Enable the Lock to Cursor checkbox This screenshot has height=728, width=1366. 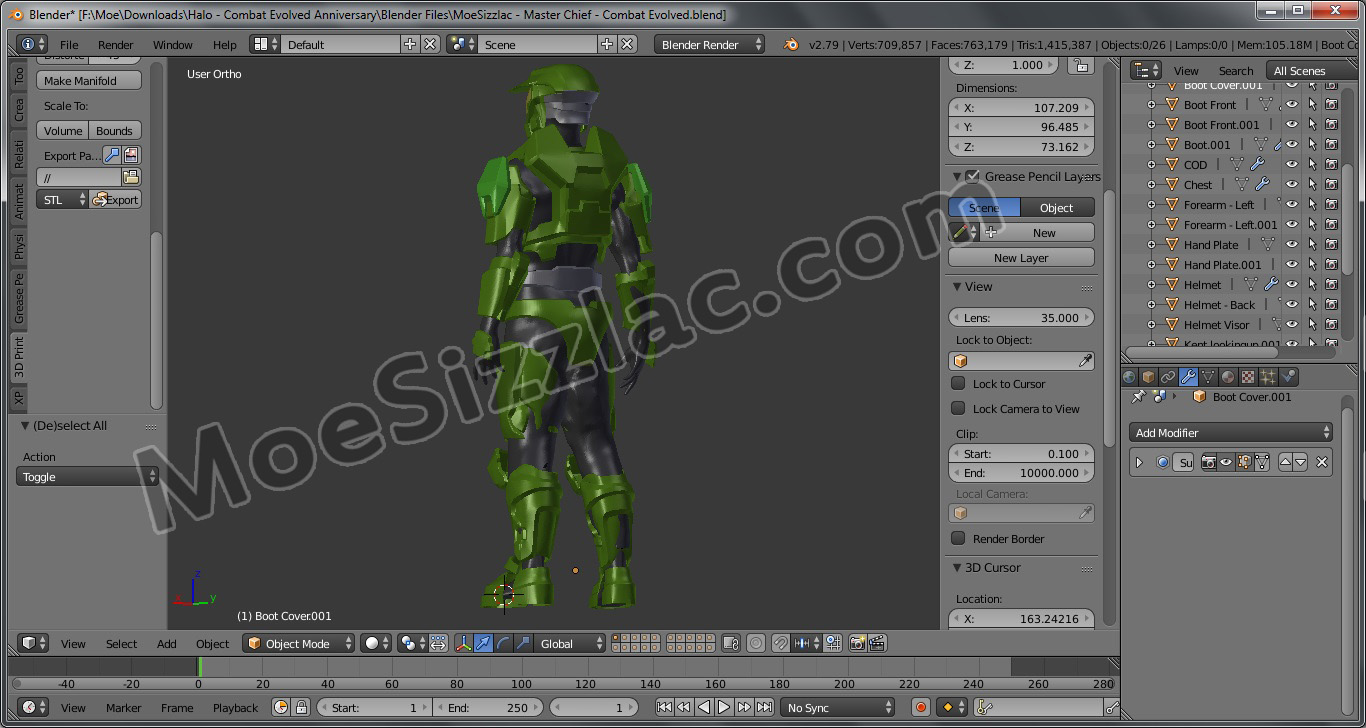(958, 384)
